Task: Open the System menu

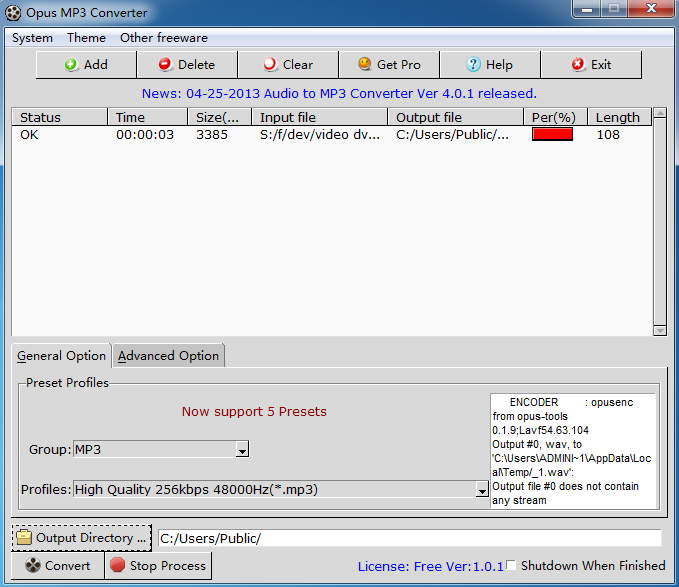Action: [32, 38]
